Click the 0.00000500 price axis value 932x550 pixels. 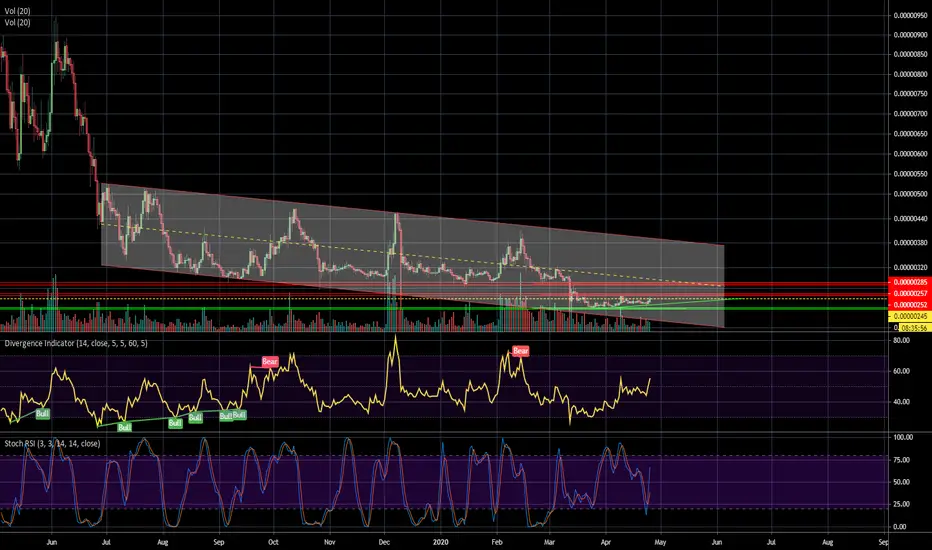pos(911,194)
